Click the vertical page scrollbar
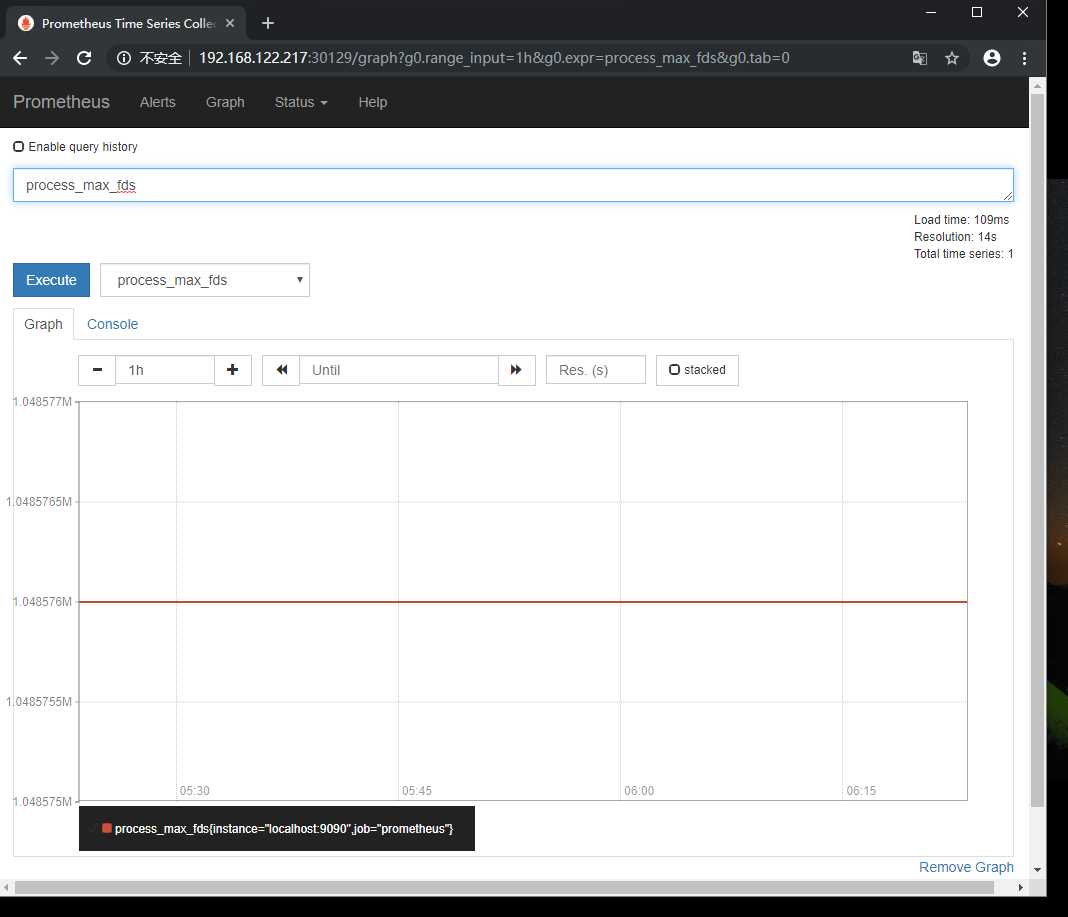This screenshot has height=917, width=1068. click(x=1037, y=450)
